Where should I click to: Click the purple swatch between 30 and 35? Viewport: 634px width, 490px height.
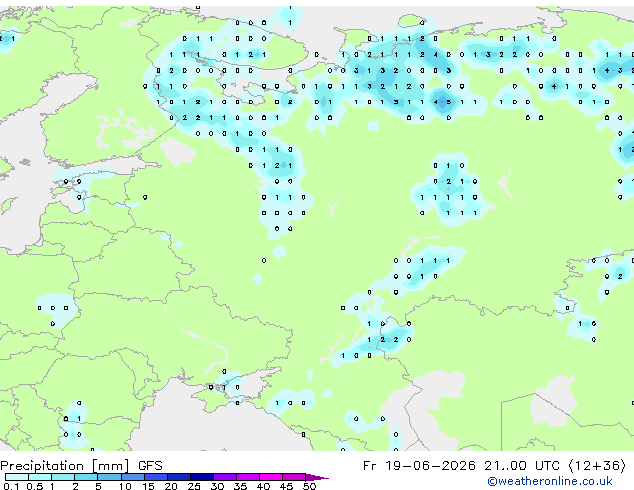pyautogui.click(x=224, y=477)
